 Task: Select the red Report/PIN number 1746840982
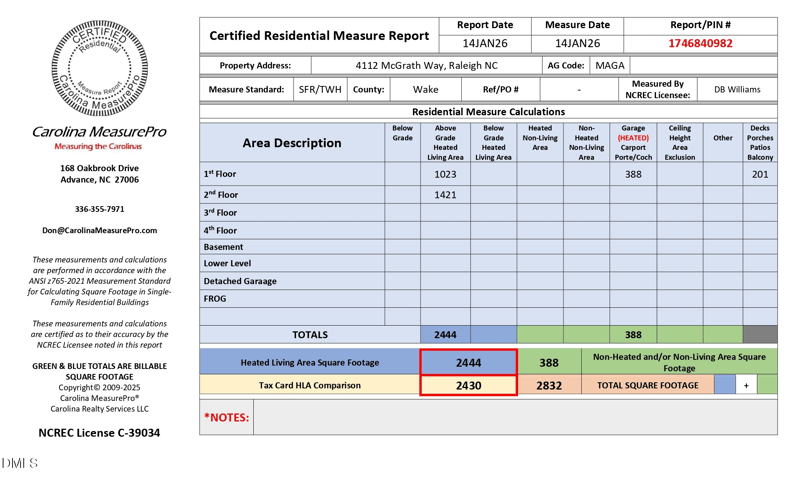(x=700, y=44)
